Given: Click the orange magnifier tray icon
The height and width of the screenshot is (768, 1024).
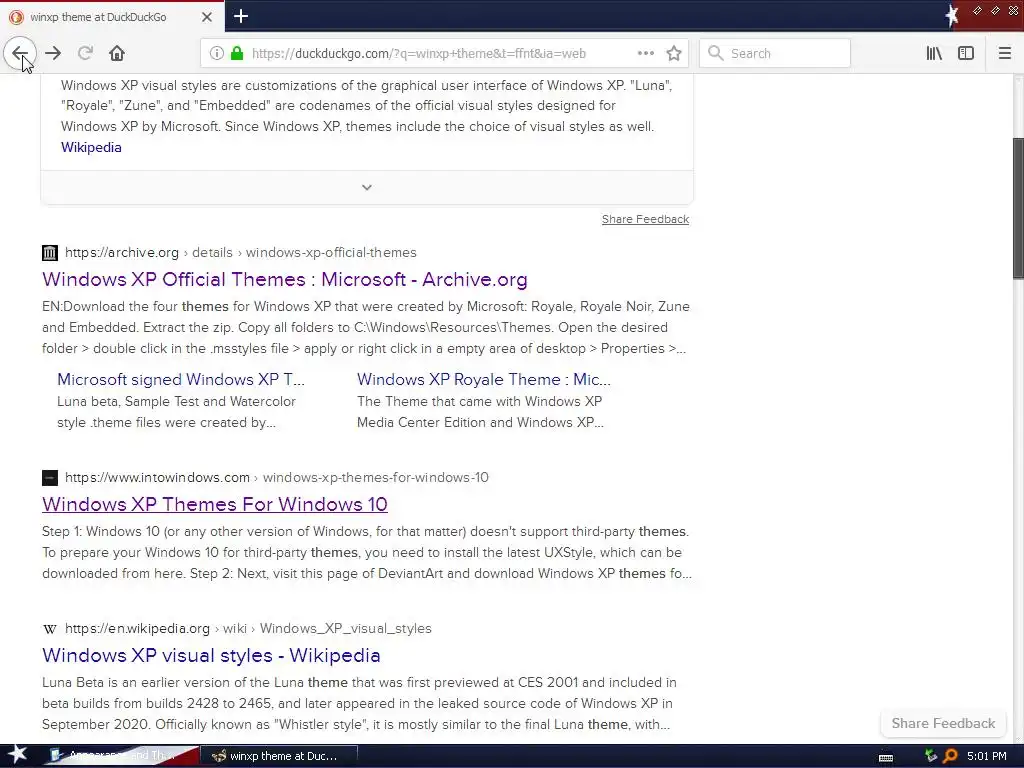Looking at the screenshot, I should tap(950, 756).
